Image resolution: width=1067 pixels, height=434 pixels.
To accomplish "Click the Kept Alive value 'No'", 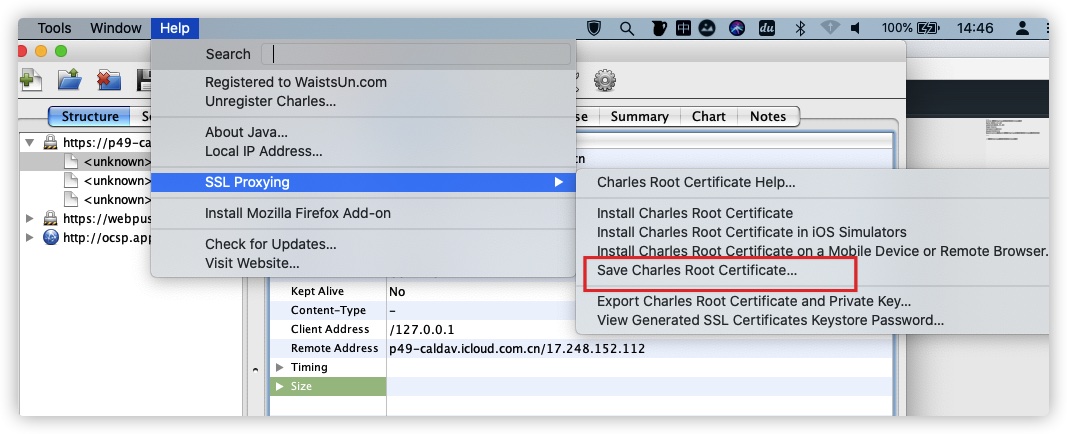I will tap(397, 291).
